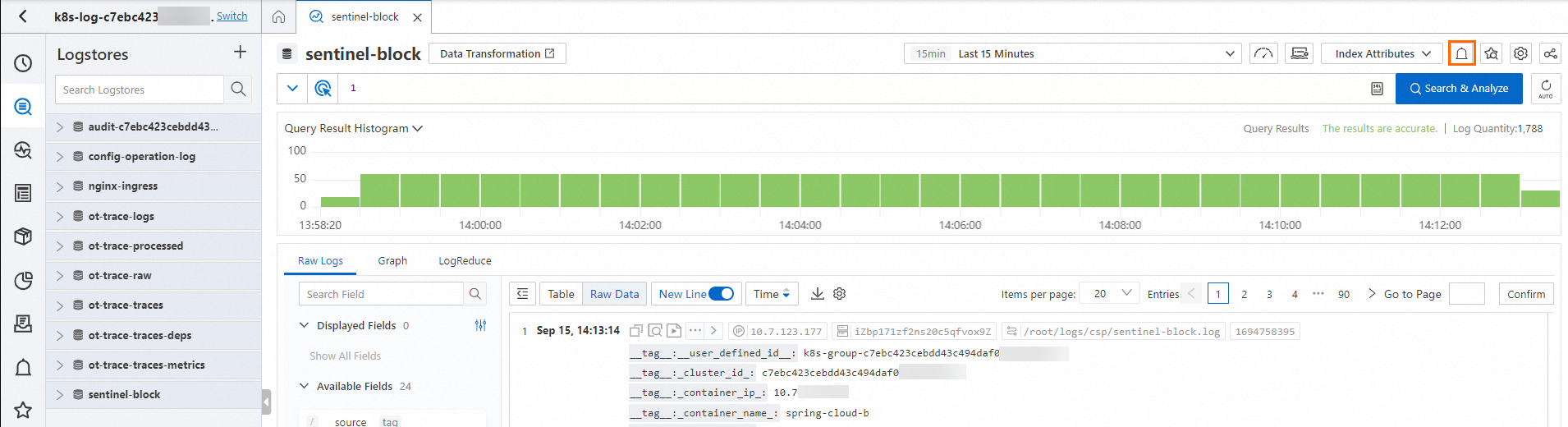
Task: Click the Search Logstores magnifier icon
Action: pyautogui.click(x=238, y=89)
